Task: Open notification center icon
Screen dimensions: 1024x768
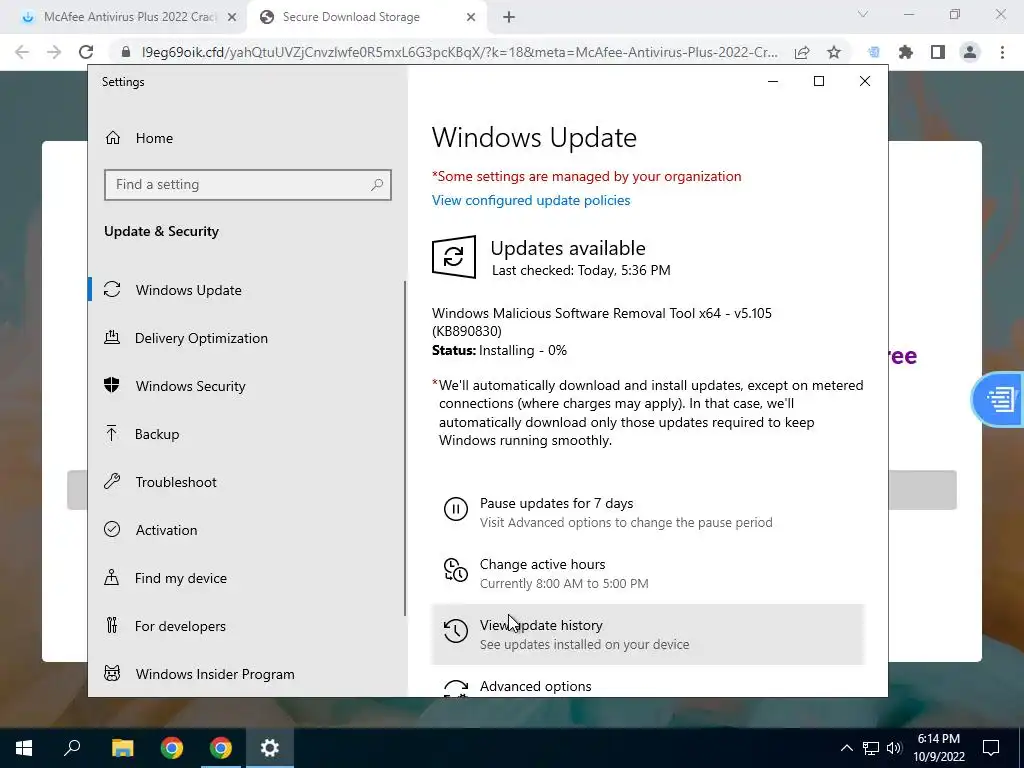Action: pos(991,748)
